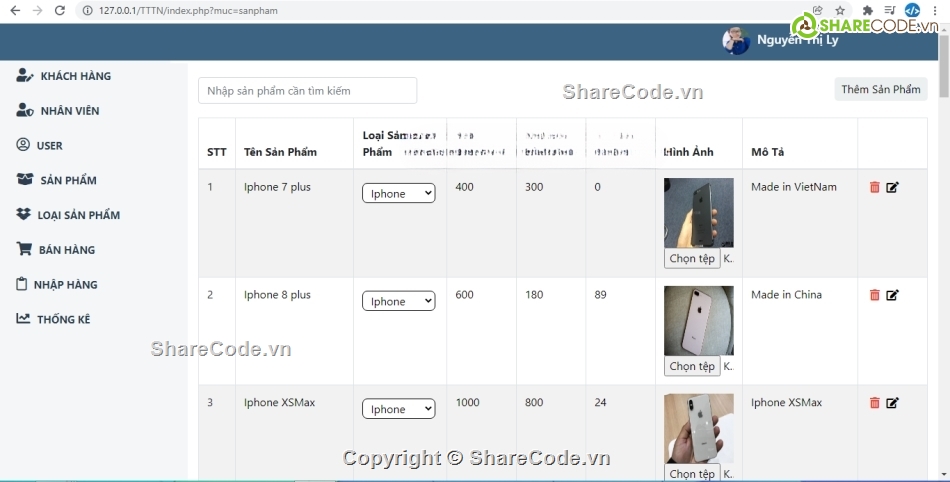Go back with browser back arrow
The height and width of the screenshot is (482, 950).
(x=15, y=10)
